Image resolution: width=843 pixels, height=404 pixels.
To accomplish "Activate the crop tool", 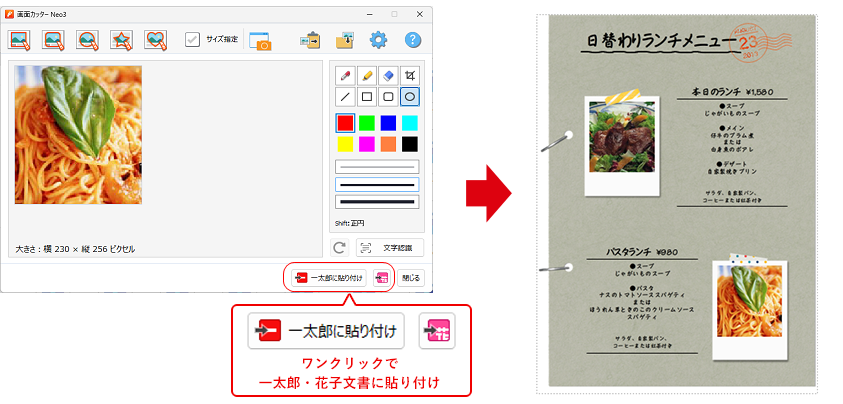I will [410, 75].
